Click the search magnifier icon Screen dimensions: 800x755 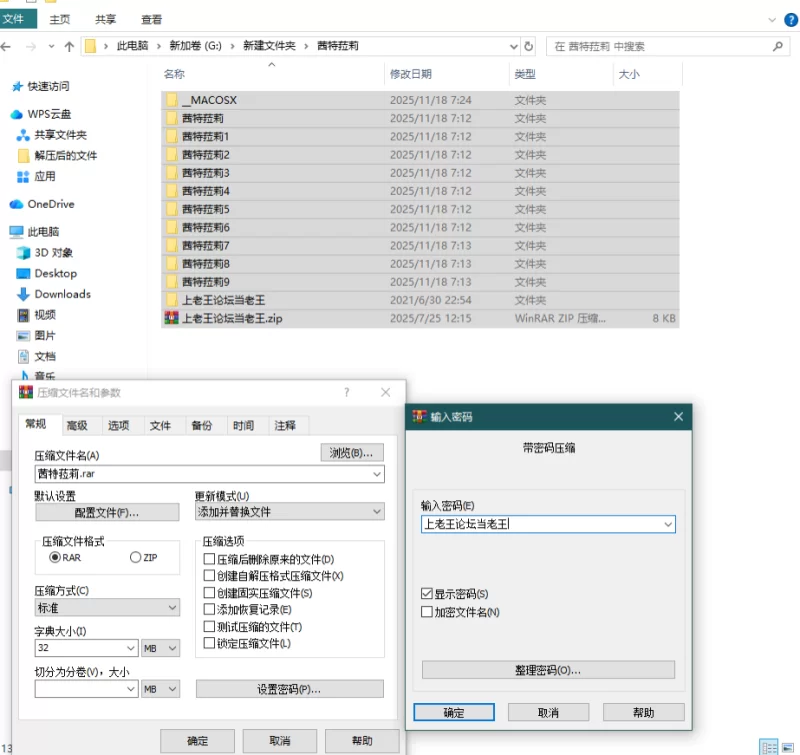click(x=778, y=46)
